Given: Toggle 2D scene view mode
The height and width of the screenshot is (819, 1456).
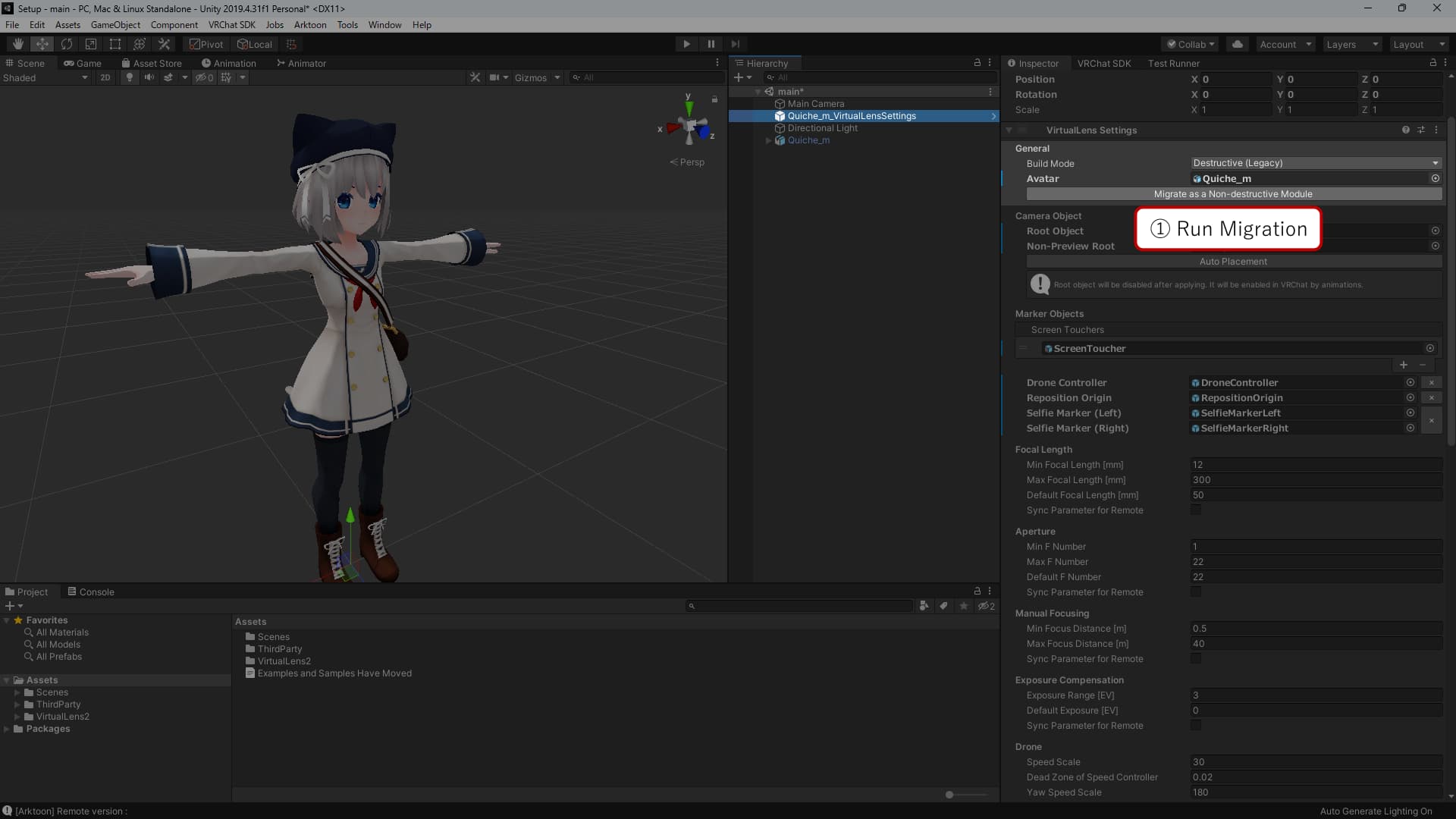Looking at the screenshot, I should tap(105, 77).
